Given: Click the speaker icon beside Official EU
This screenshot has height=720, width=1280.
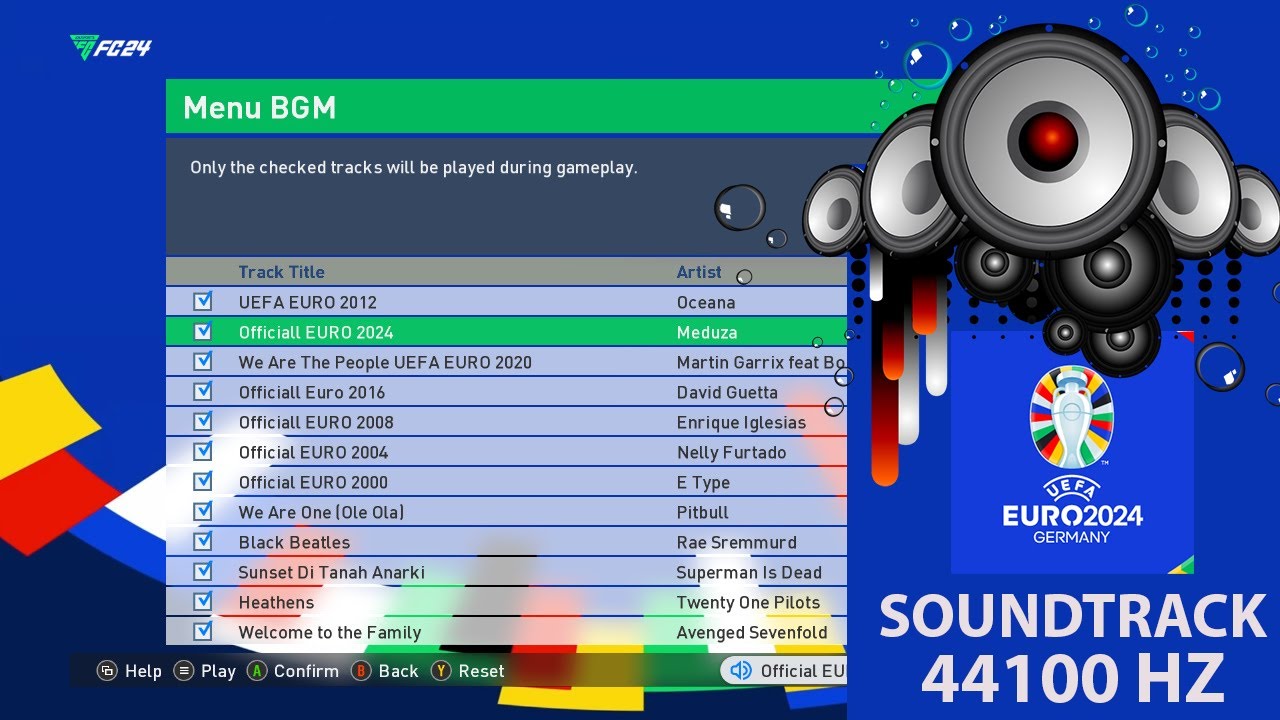Looking at the screenshot, I should click(741, 671).
